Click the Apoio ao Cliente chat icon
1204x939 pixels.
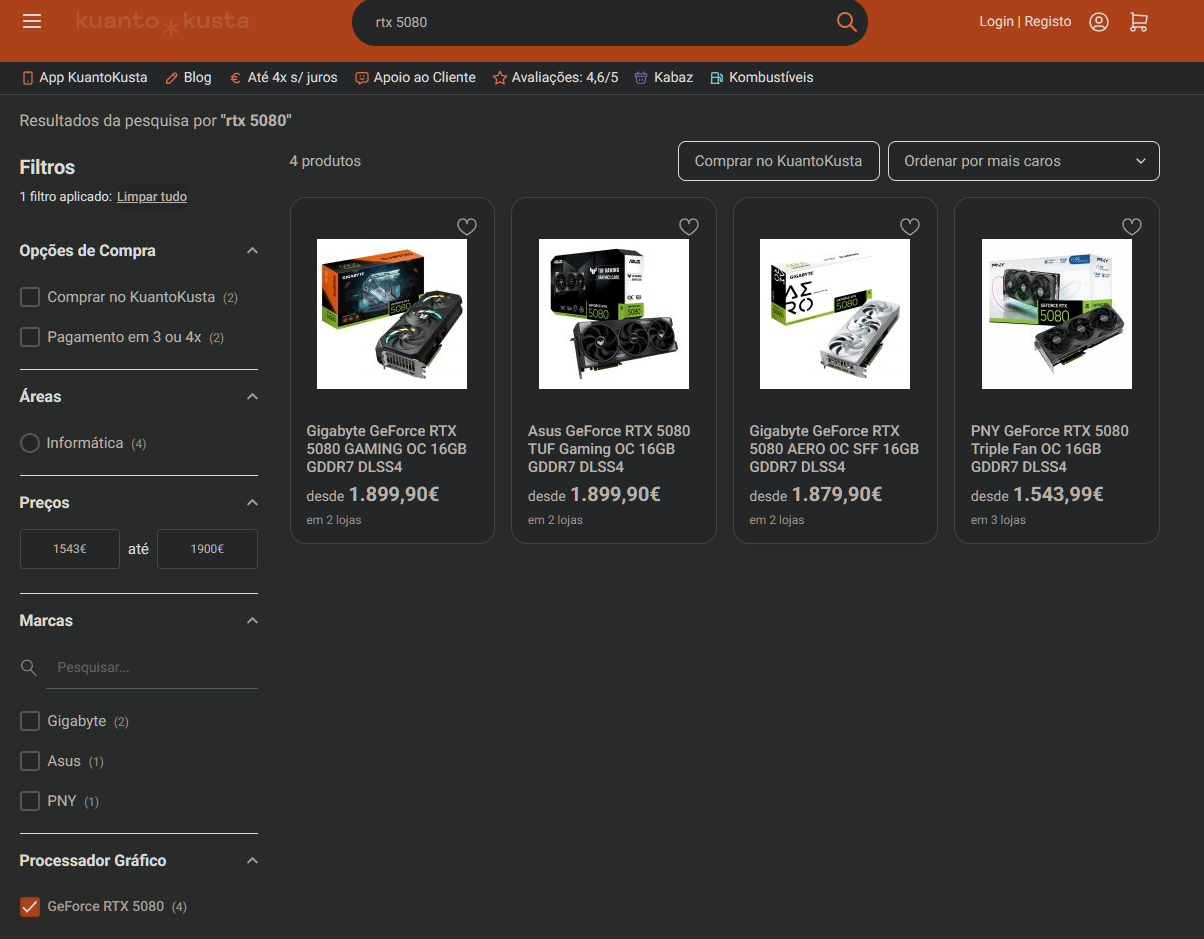362,77
